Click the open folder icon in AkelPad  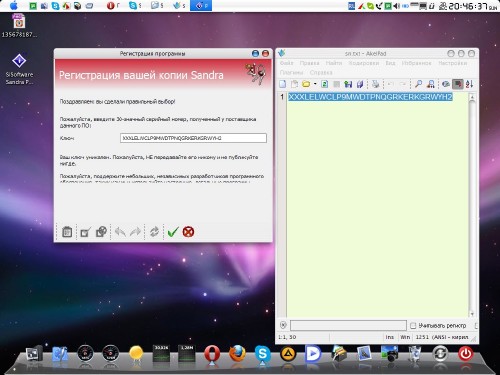point(306,84)
